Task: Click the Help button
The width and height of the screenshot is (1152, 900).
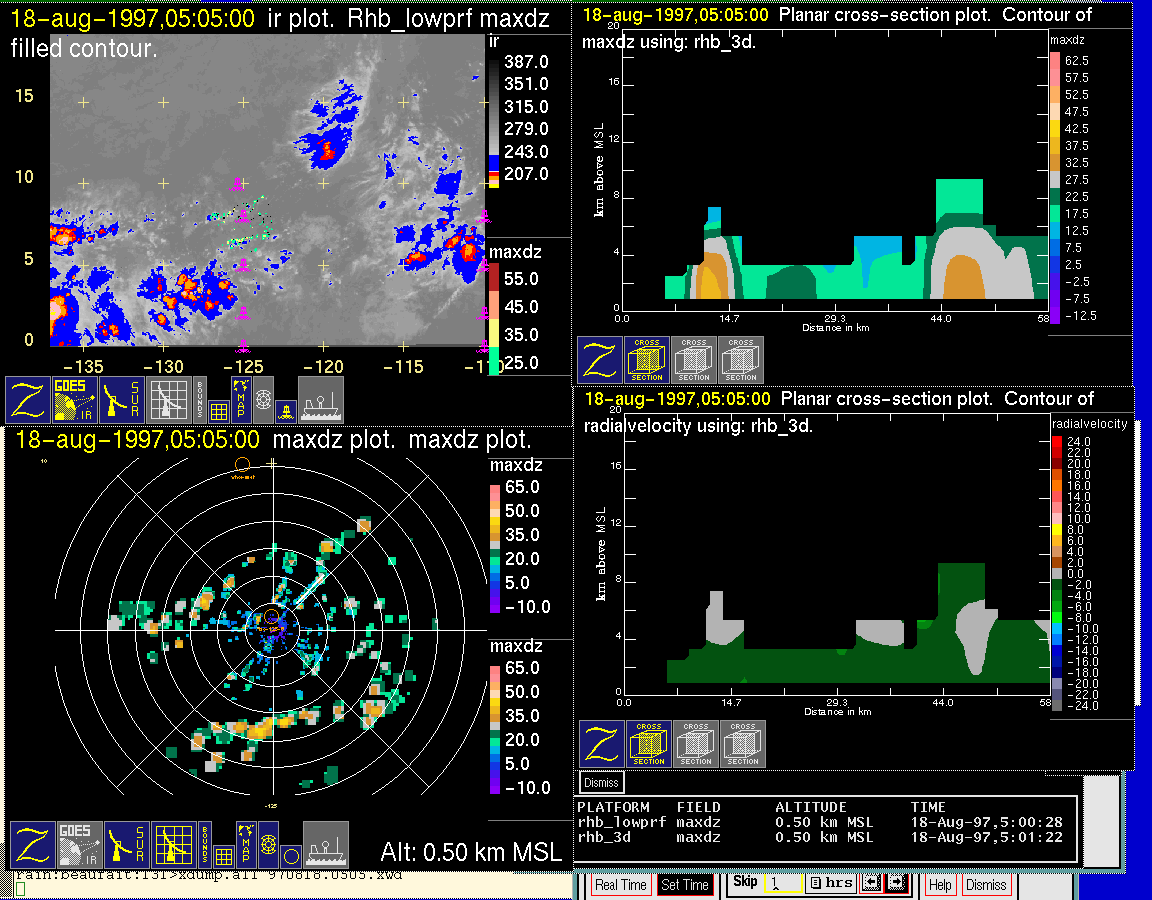Action: tap(940, 885)
